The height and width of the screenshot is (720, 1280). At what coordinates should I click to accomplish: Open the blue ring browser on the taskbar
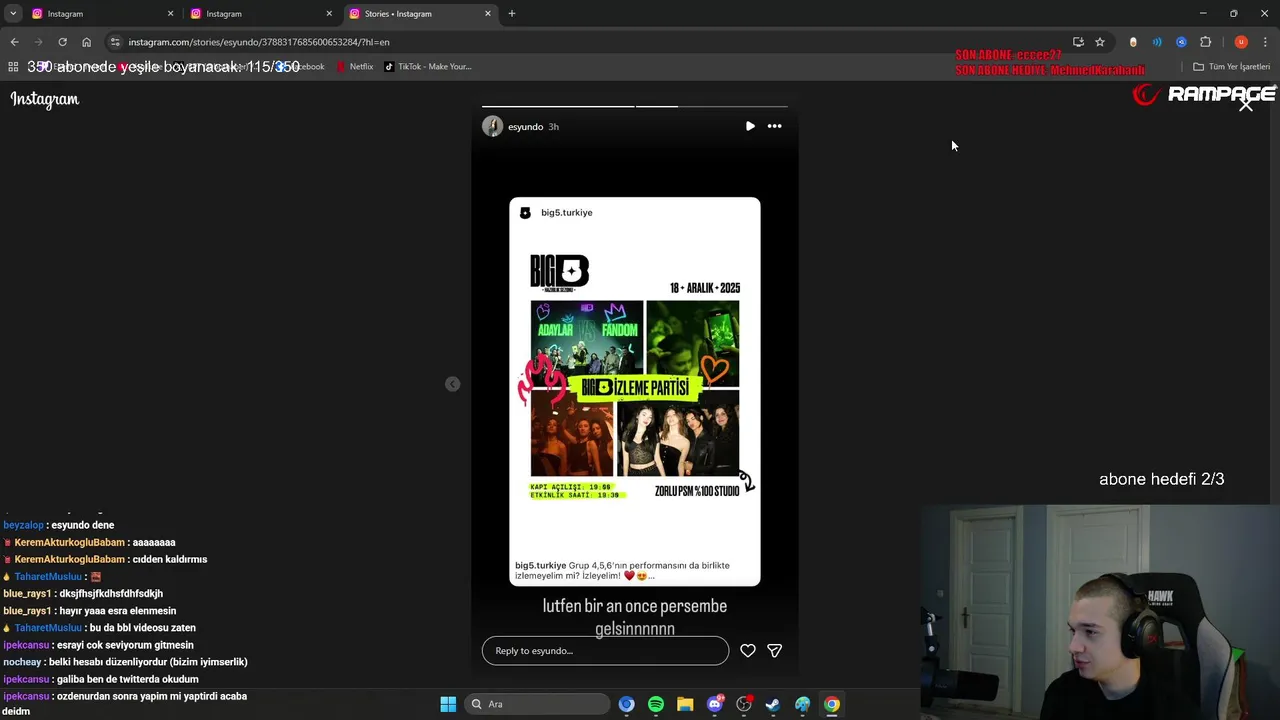[x=626, y=704]
